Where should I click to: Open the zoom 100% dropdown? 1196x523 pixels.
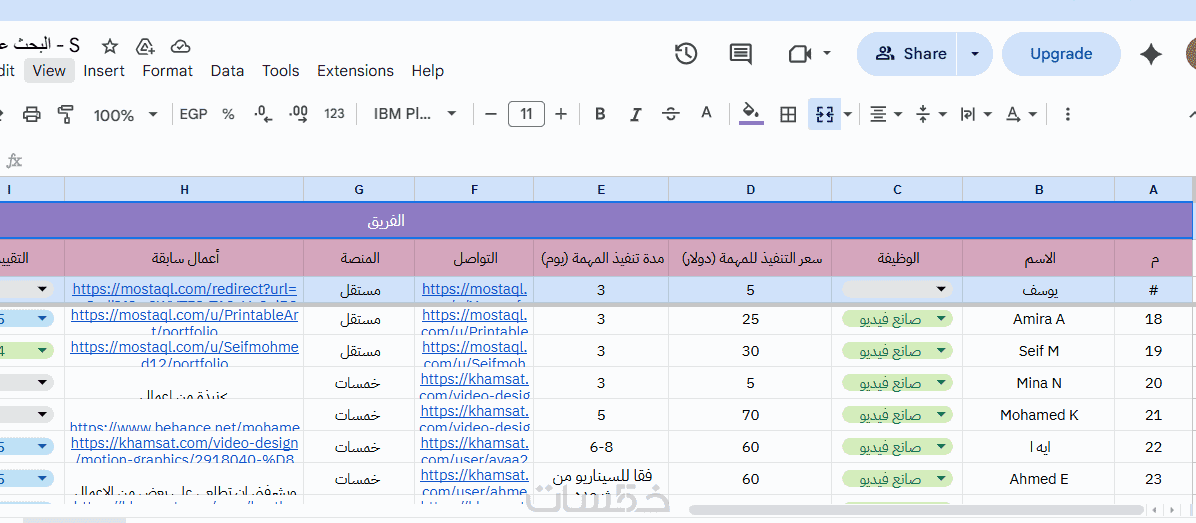click(125, 115)
